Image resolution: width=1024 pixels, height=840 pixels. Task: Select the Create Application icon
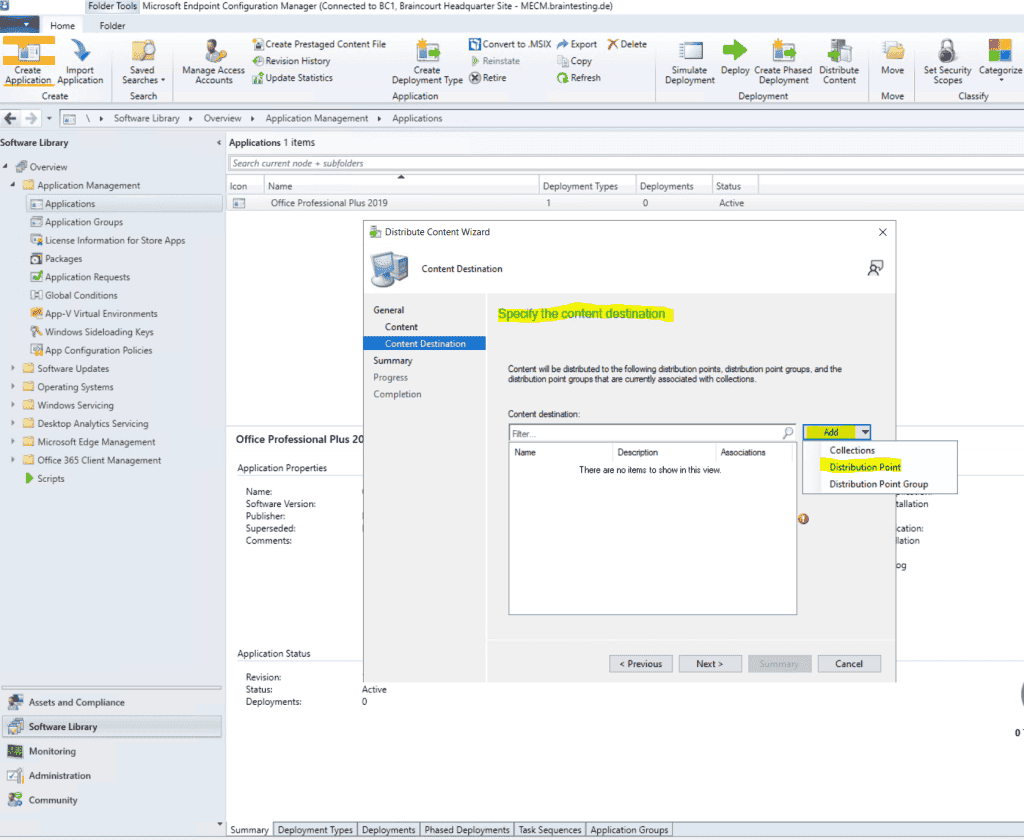pos(28,58)
